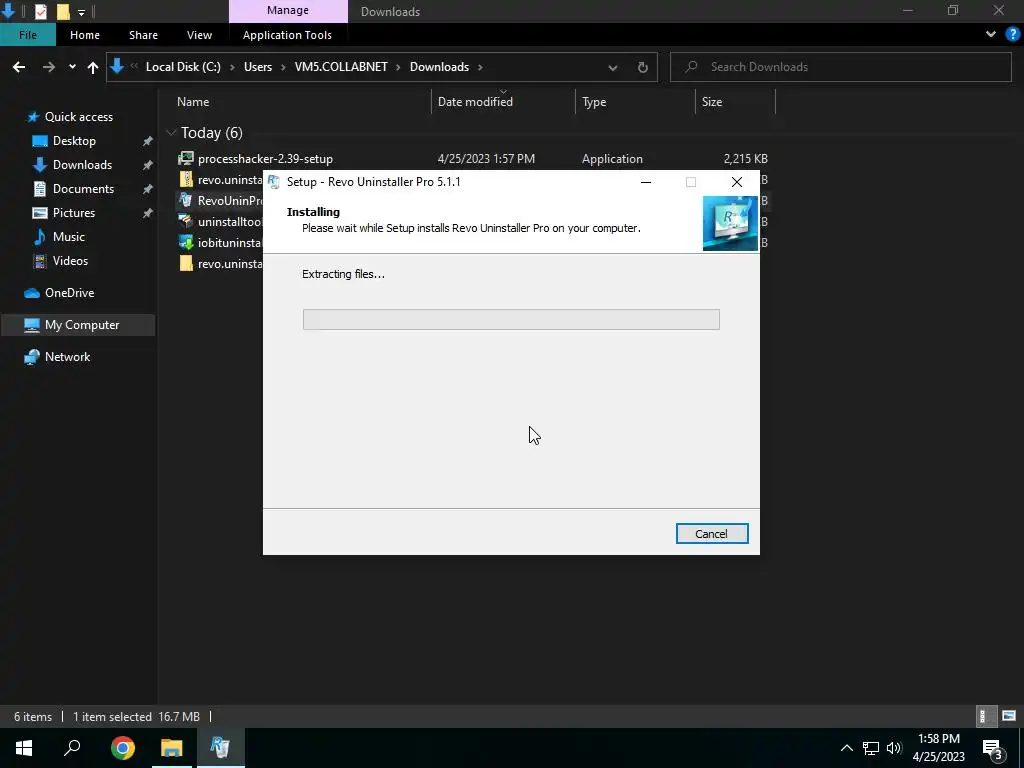
Task: Open the notification center icon
Action: point(993,748)
